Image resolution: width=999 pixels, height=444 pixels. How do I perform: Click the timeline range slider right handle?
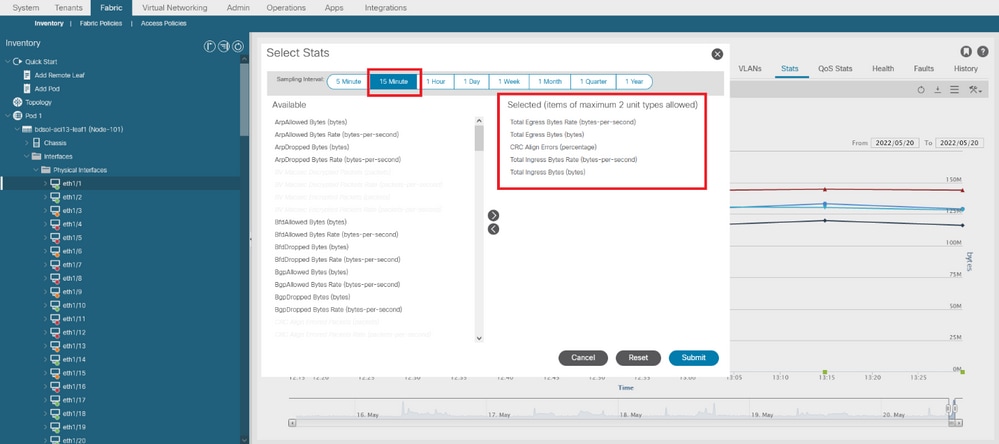point(954,409)
